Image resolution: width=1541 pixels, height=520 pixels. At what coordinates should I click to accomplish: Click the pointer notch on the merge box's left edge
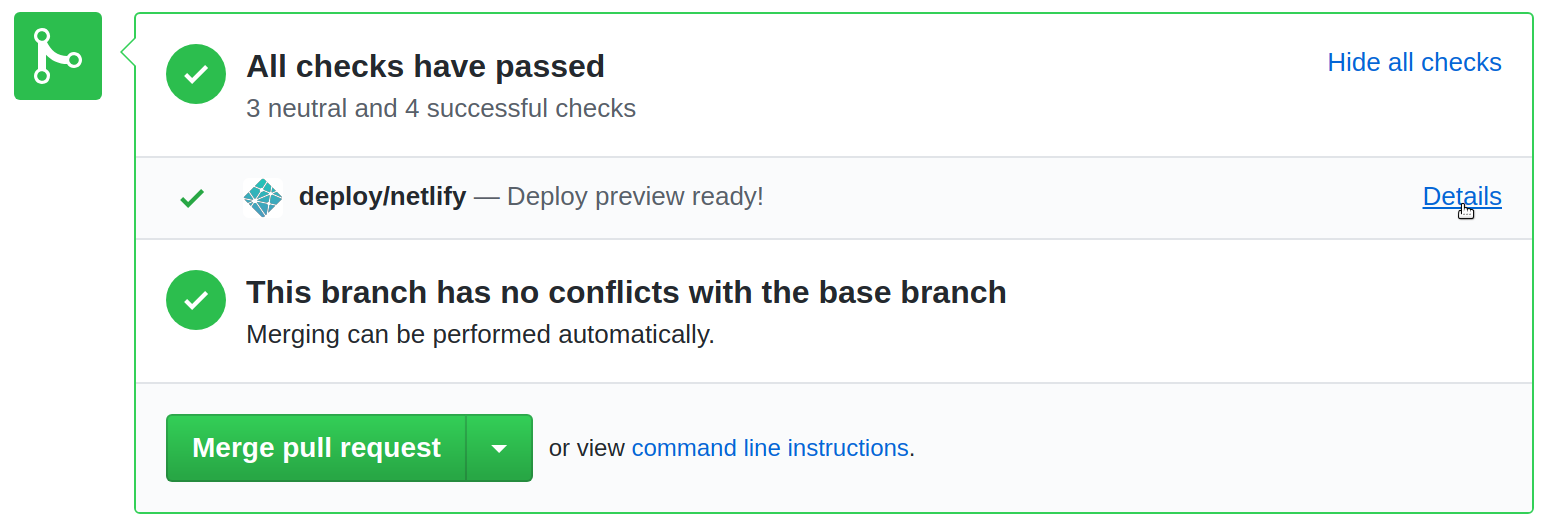click(x=128, y=50)
